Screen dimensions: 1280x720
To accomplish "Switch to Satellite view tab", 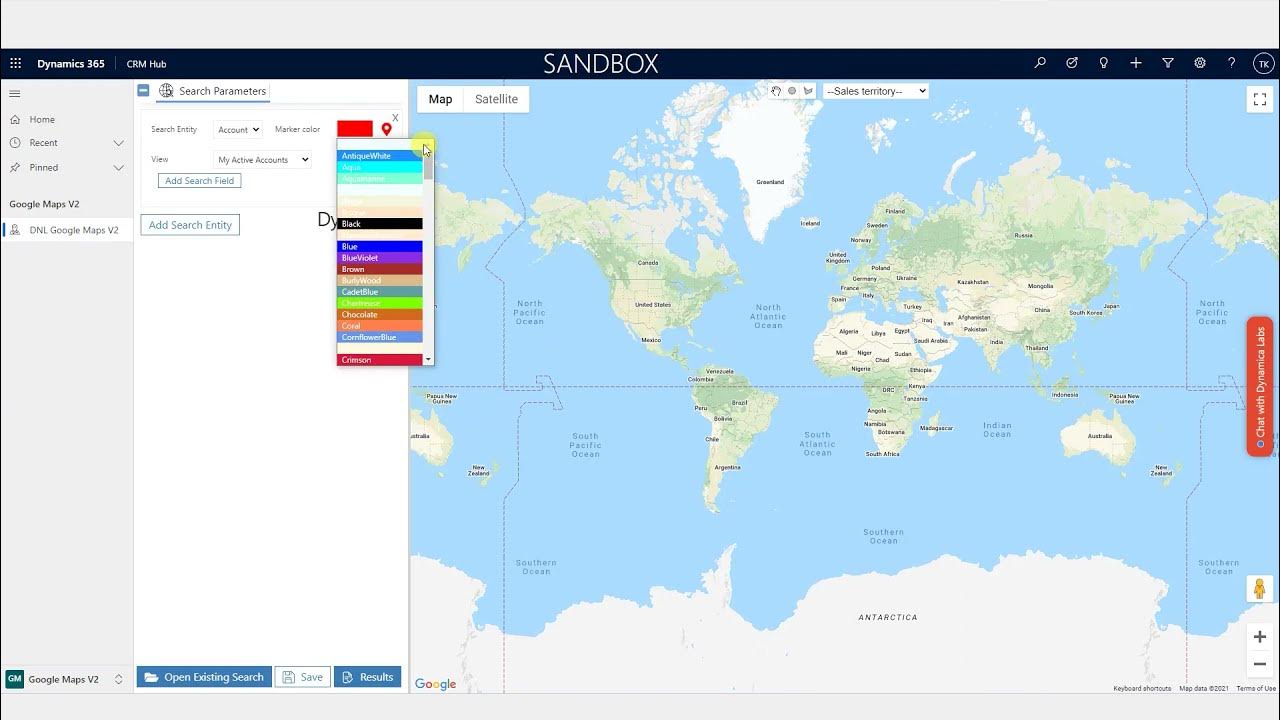I will click(496, 99).
